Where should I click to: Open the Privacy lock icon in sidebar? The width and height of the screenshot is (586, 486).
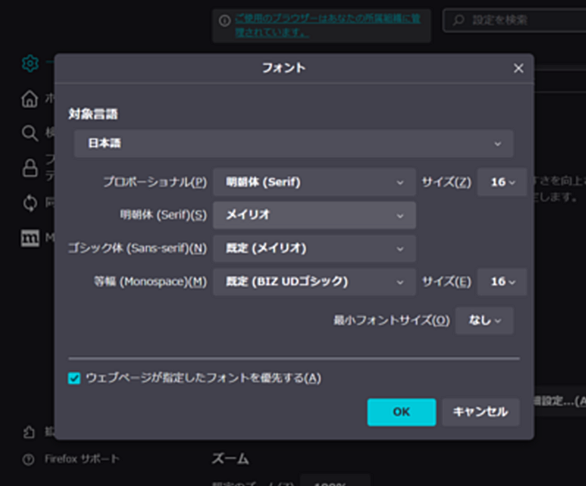pyautogui.click(x=30, y=167)
